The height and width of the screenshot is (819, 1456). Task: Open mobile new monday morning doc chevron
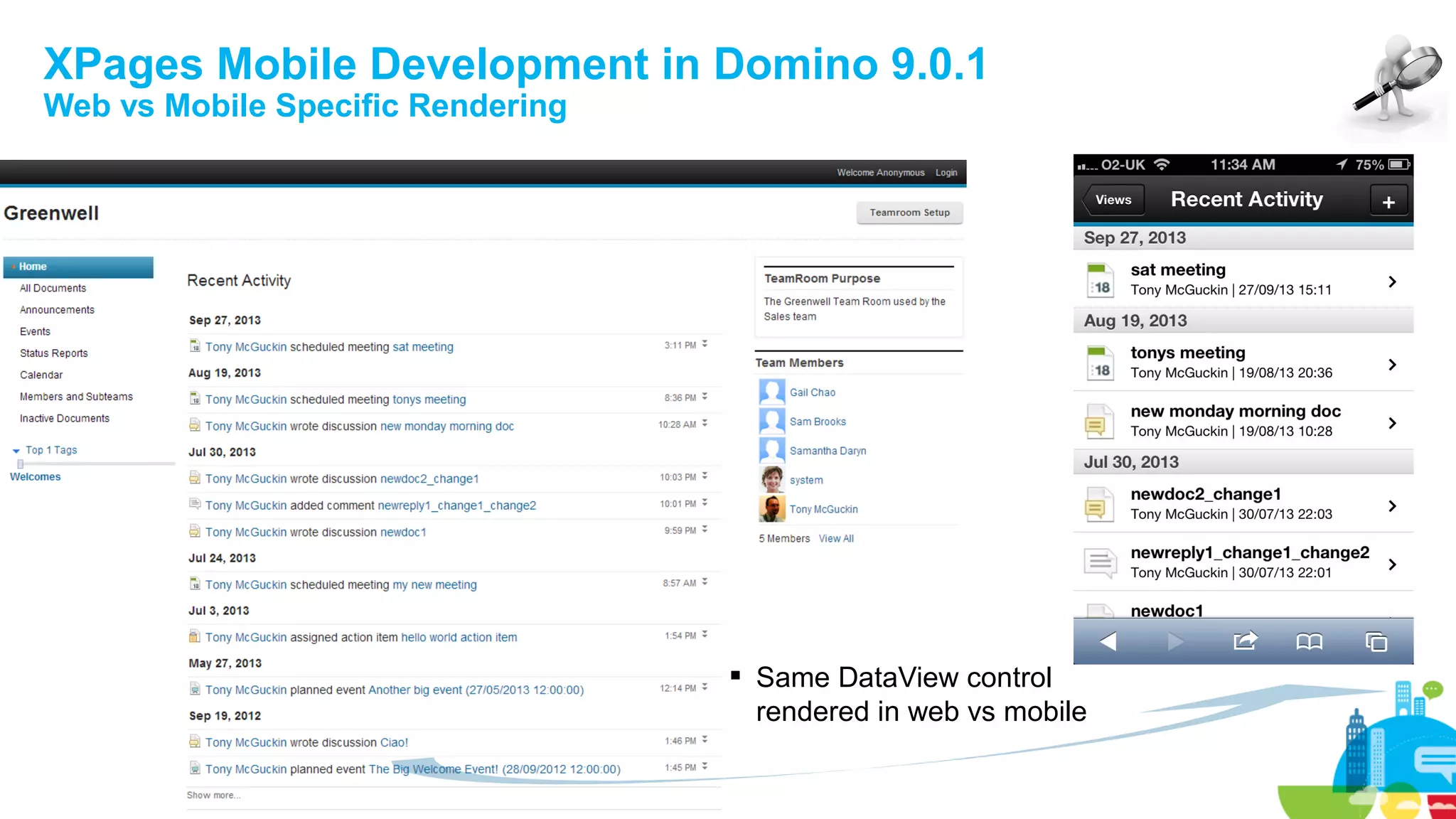[x=1392, y=423]
